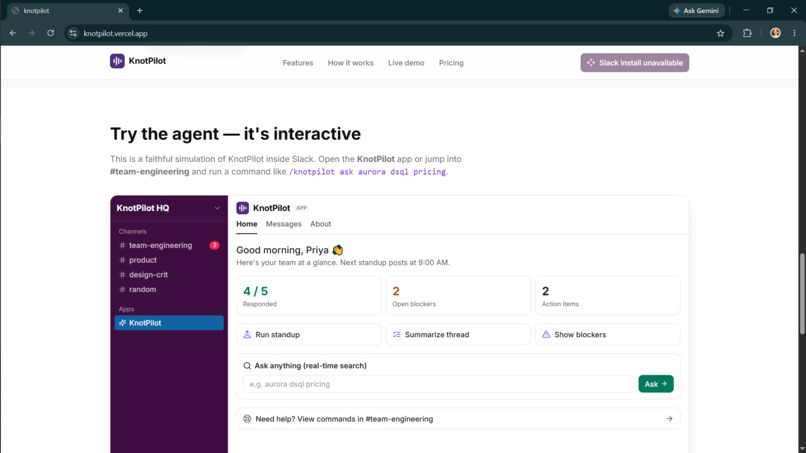Click the KnotPilot wordmark in page header

[147, 61]
